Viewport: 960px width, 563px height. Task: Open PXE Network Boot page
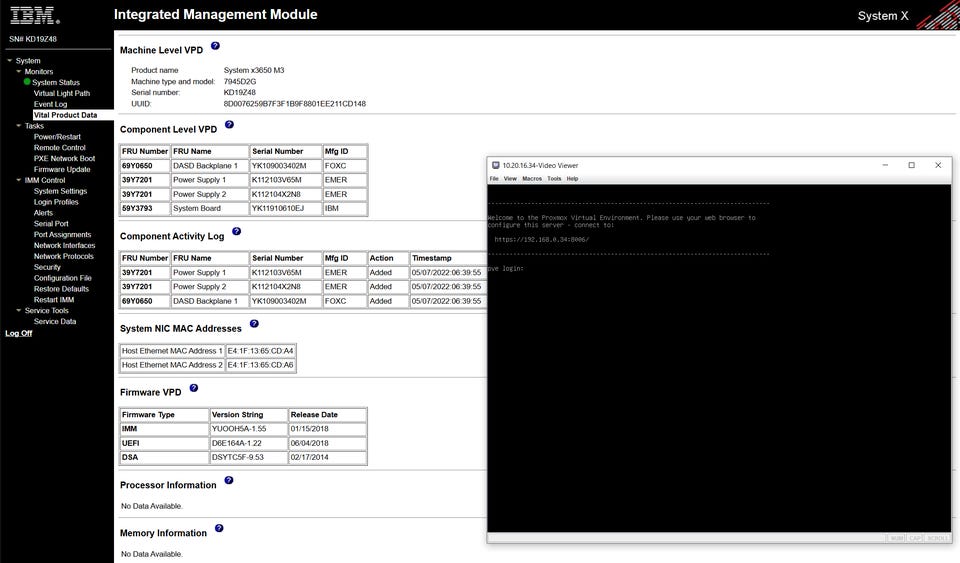[64, 158]
